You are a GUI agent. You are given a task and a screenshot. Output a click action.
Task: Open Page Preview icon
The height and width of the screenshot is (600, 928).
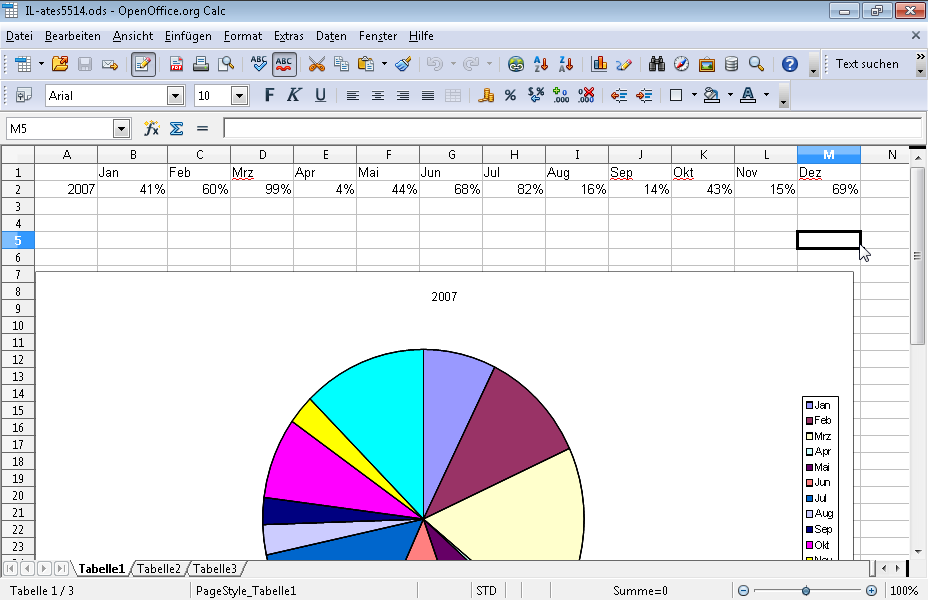[x=226, y=64]
